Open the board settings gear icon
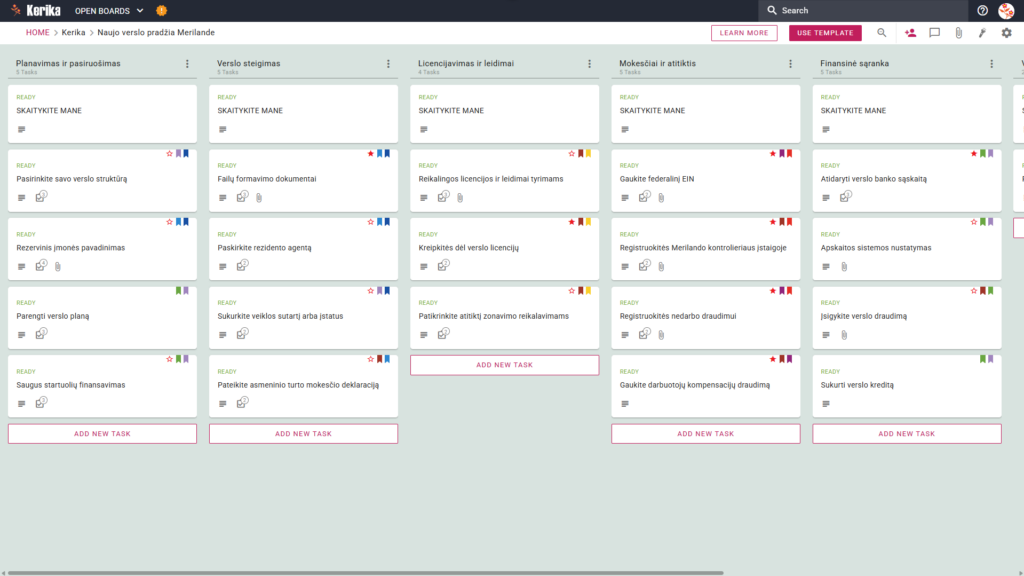The image size is (1024, 576). coord(1006,33)
